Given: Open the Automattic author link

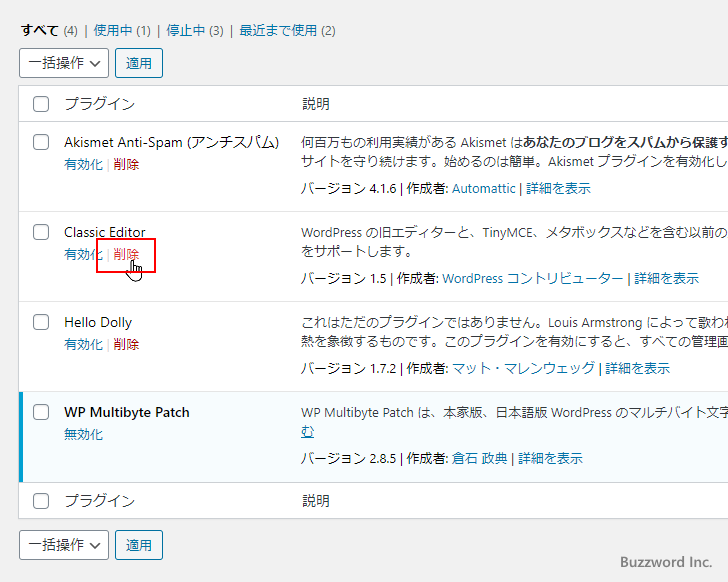Looking at the screenshot, I should (484, 188).
